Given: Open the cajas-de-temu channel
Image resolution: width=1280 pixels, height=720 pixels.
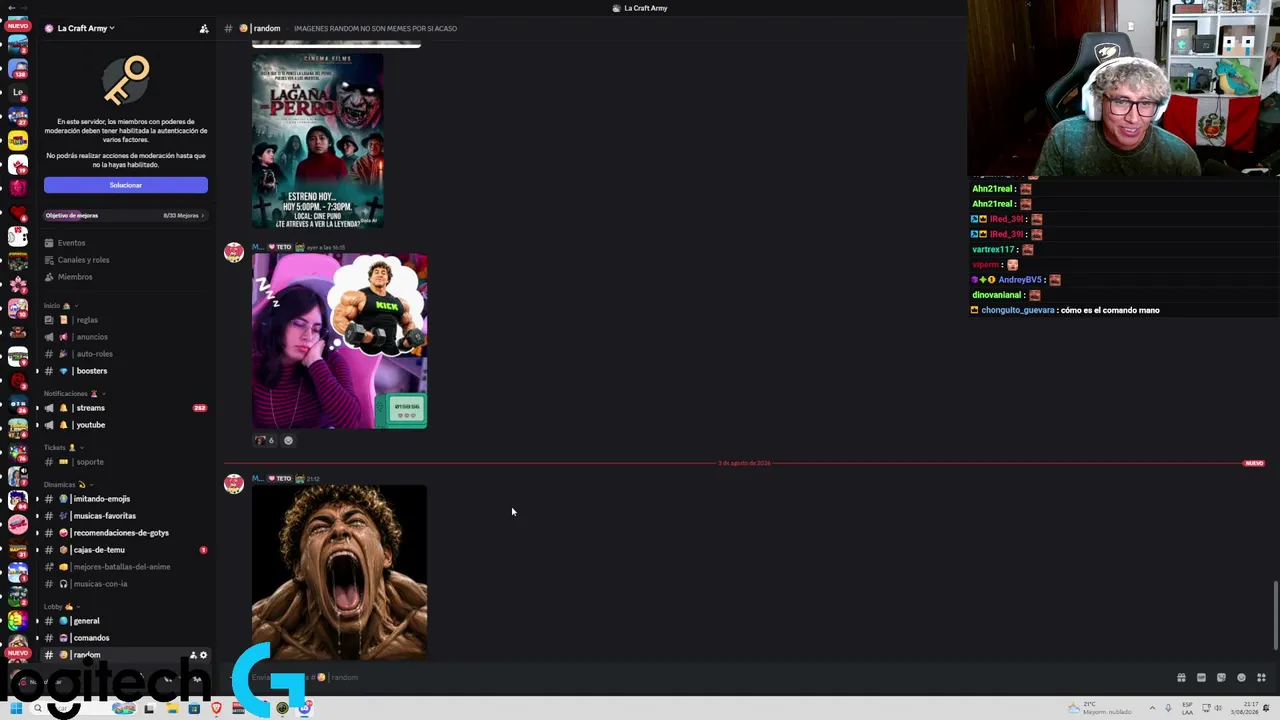Looking at the screenshot, I should [125, 550].
